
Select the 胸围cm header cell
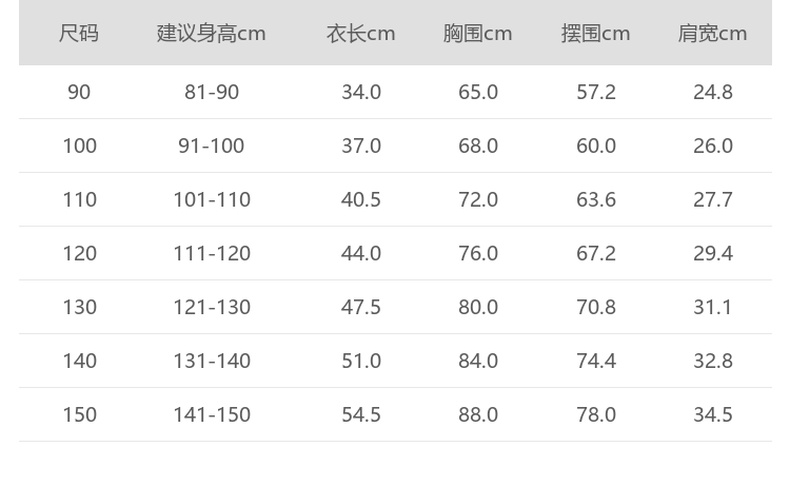[477, 34]
